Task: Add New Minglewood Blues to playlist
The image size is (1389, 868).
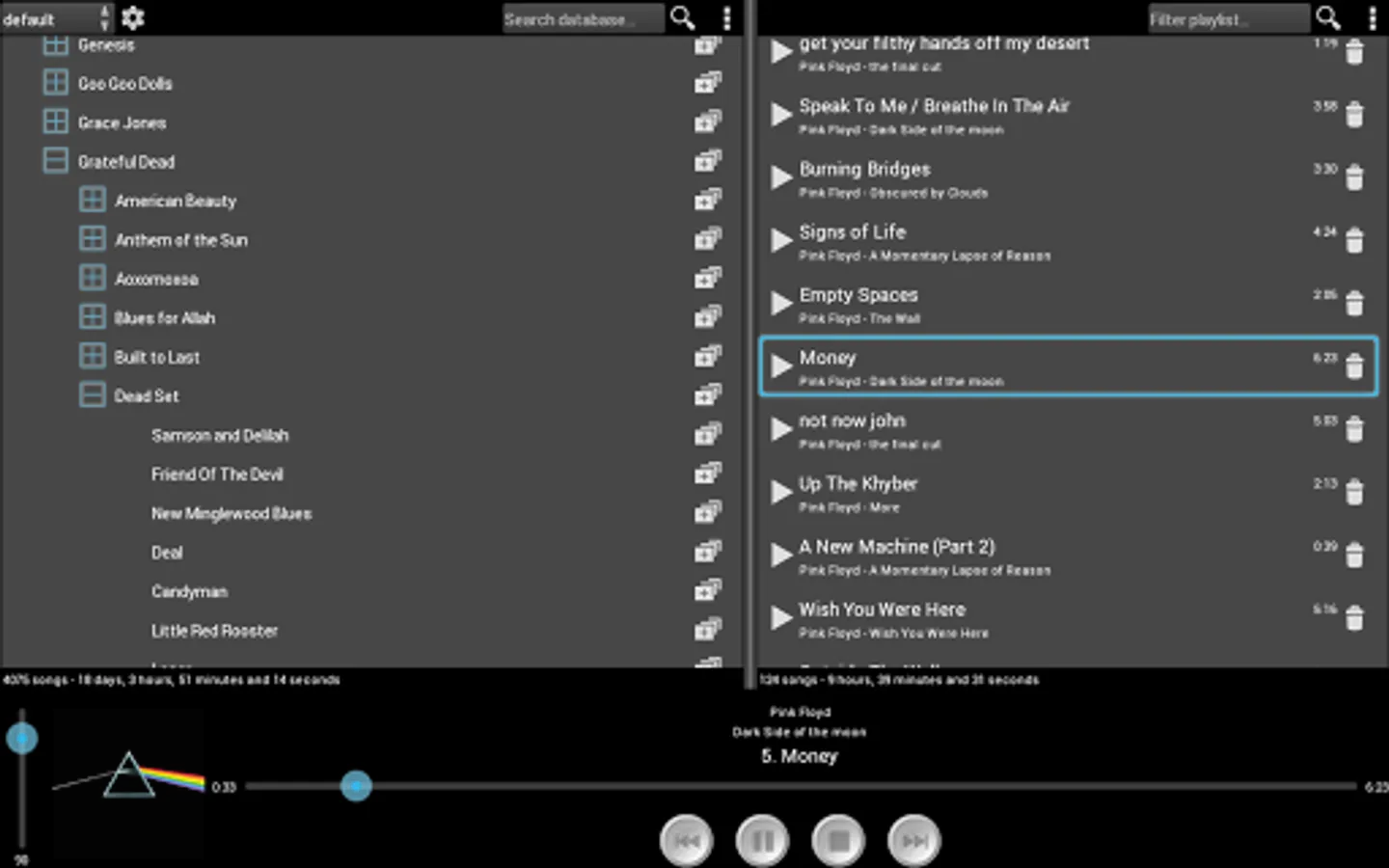Action: click(x=708, y=512)
